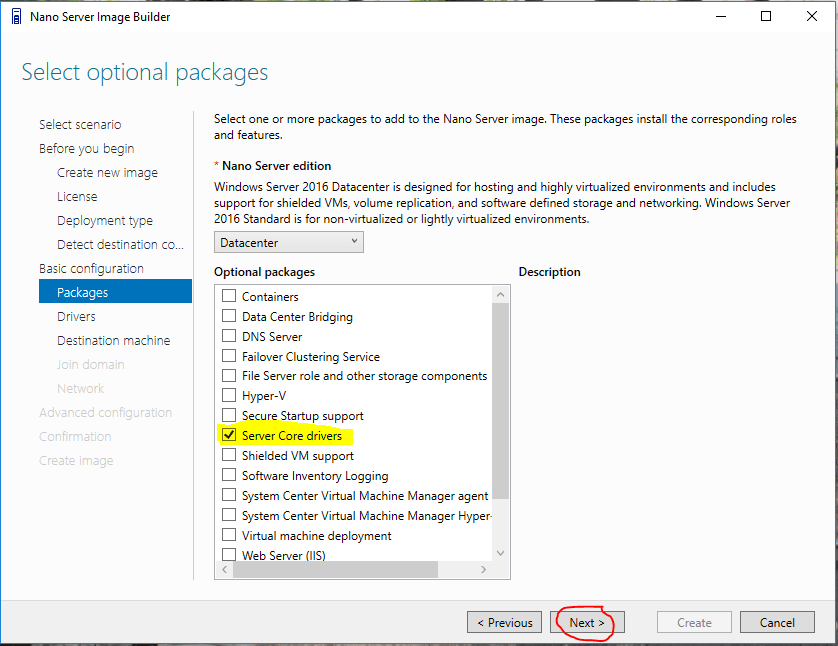Maximize the Nano Server Image Builder window
The height and width of the screenshot is (646, 838).
766,17
